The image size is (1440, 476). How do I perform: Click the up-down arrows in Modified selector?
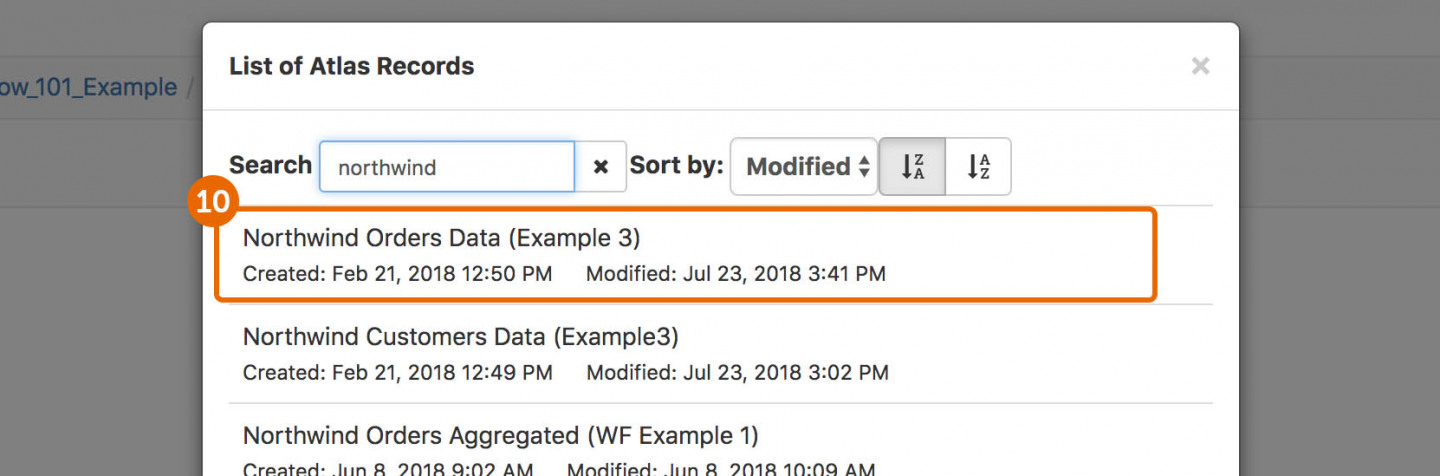864,167
